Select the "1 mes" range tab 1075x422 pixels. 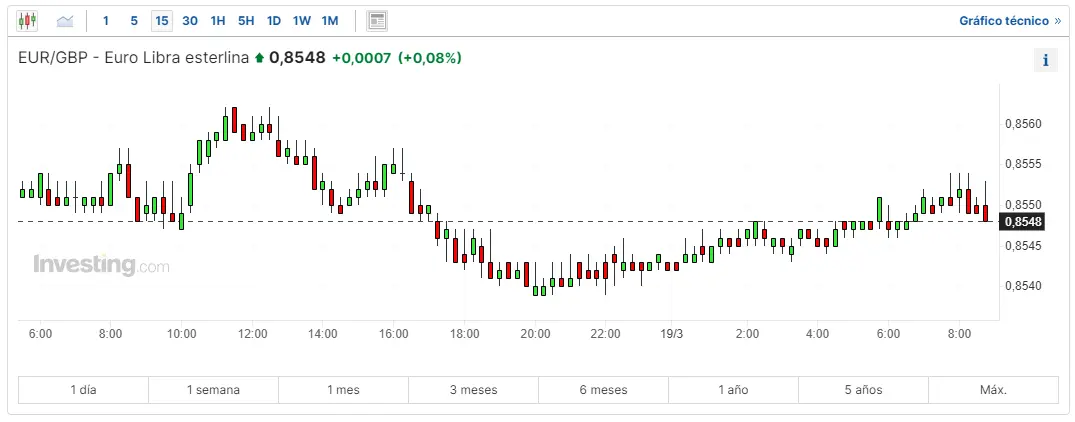coord(343,390)
